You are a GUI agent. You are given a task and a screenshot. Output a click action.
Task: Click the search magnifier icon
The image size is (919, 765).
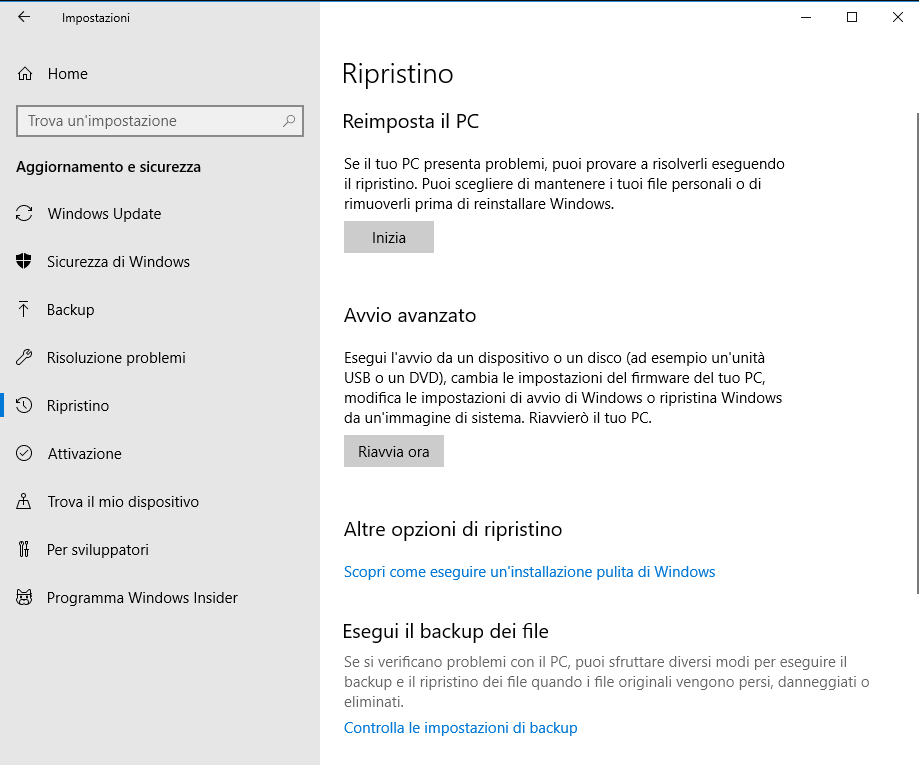point(289,121)
